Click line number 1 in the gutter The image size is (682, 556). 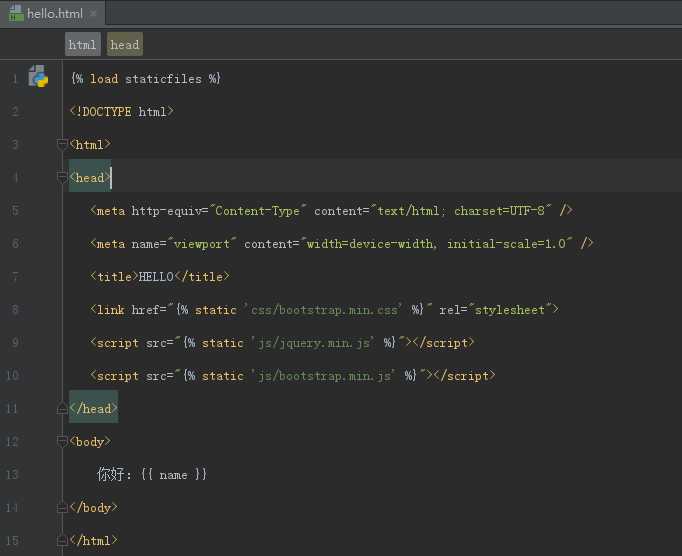[x=15, y=79]
